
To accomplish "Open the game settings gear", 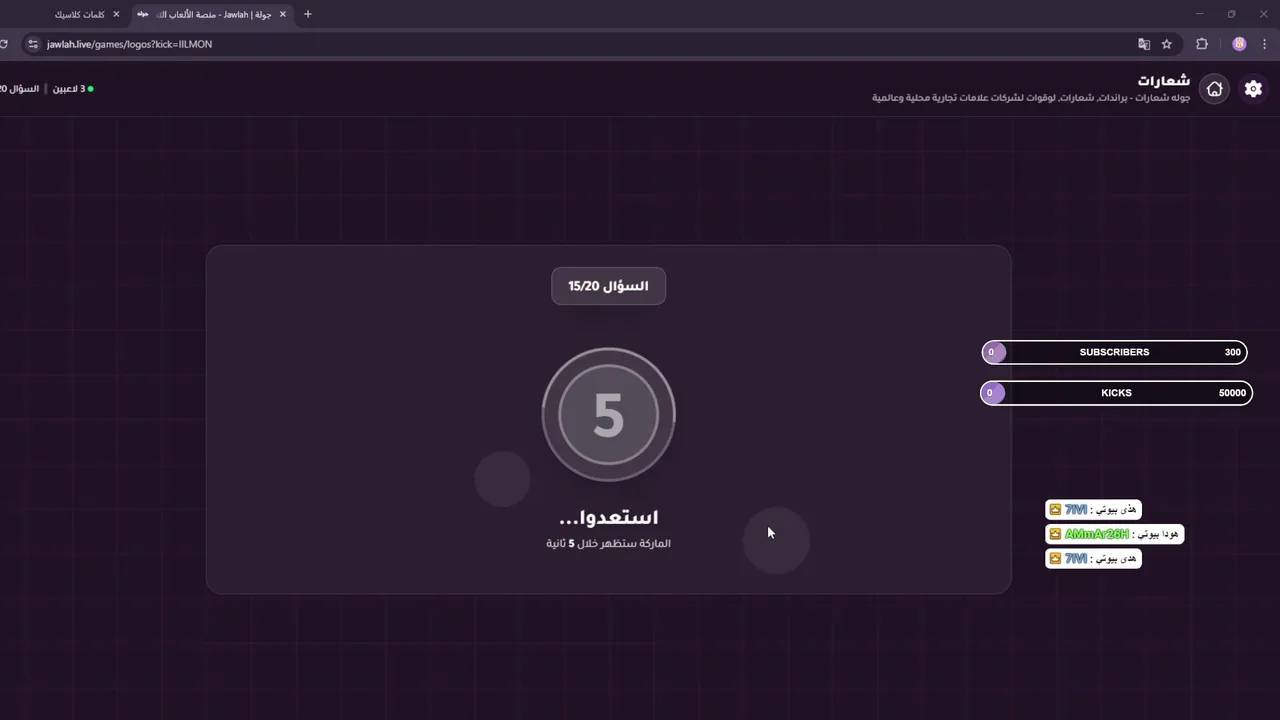I will pyautogui.click(x=1253, y=89).
